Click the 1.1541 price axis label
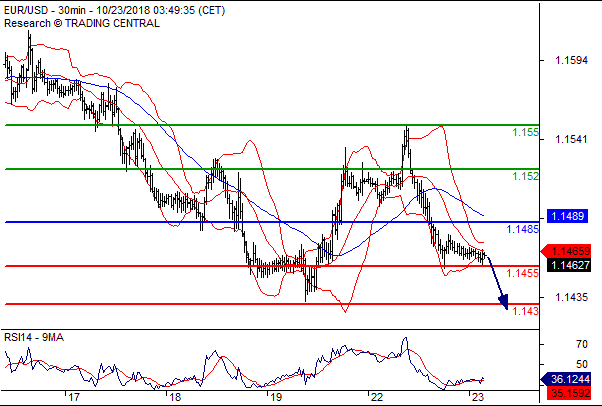 (571, 139)
